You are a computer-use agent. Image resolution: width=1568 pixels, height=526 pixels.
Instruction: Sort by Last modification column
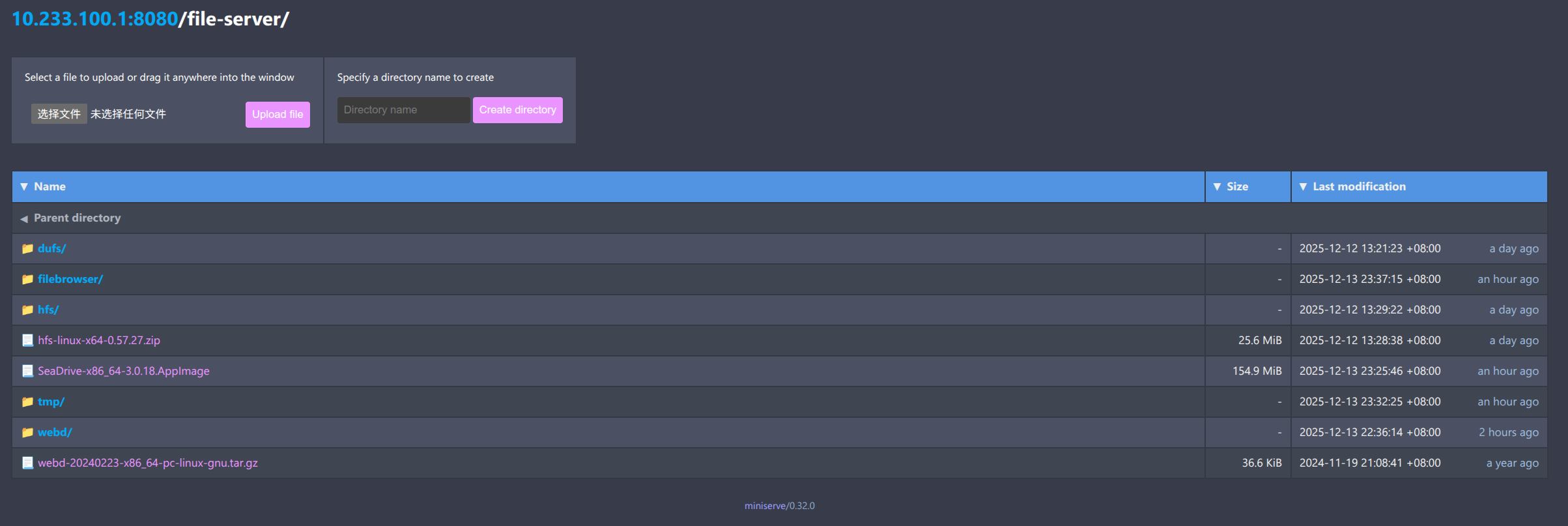tap(1358, 186)
